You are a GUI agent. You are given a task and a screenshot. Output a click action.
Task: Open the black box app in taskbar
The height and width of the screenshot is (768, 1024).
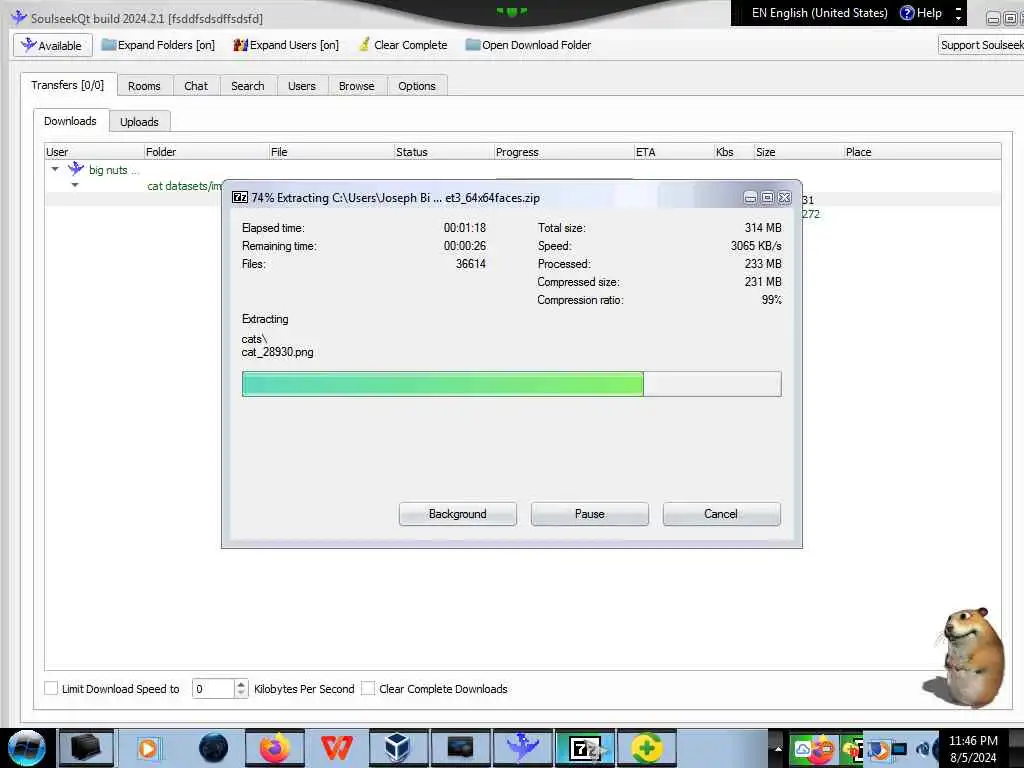(x=86, y=748)
